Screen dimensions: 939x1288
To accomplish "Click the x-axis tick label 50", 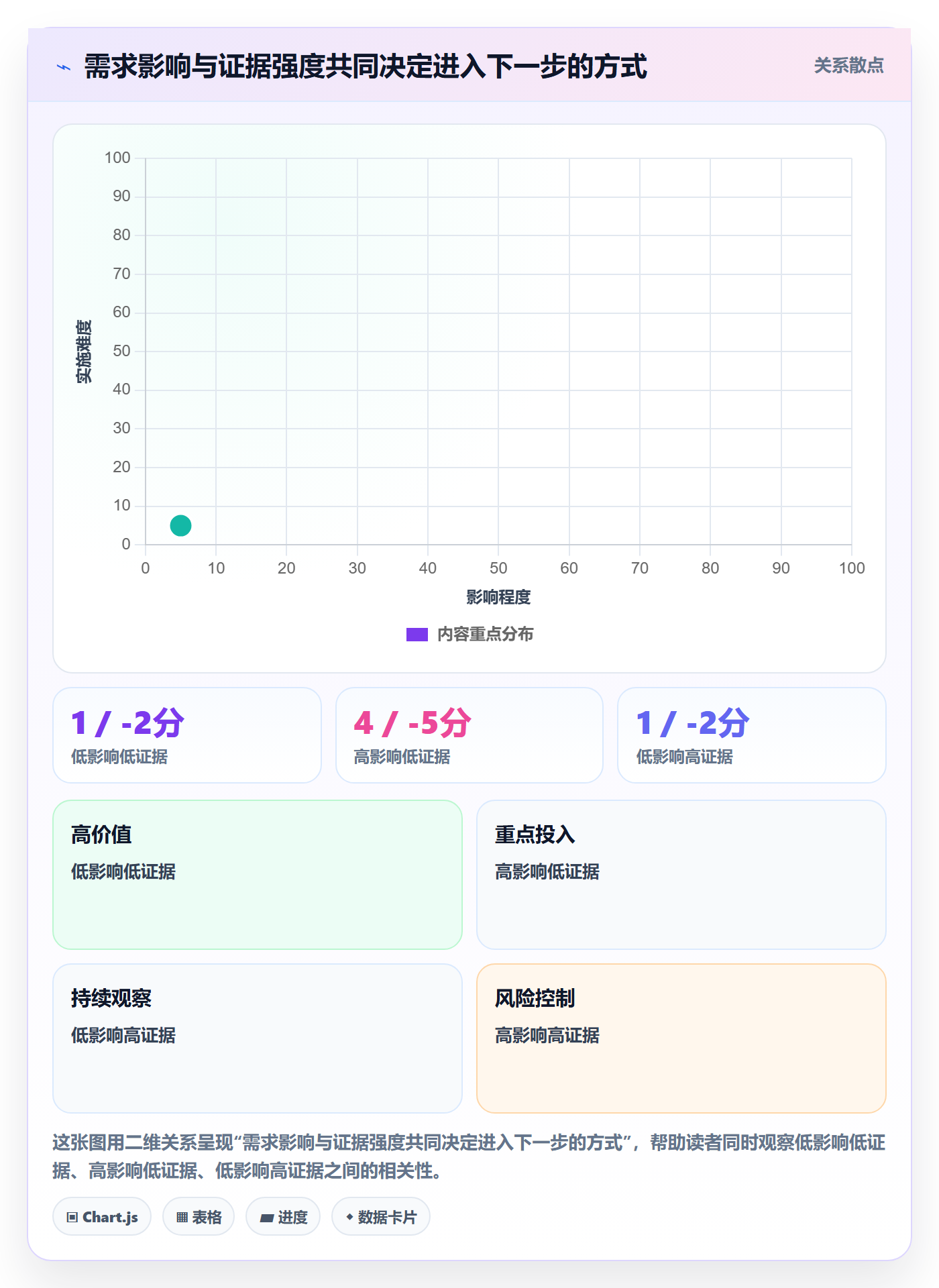I will [x=498, y=568].
